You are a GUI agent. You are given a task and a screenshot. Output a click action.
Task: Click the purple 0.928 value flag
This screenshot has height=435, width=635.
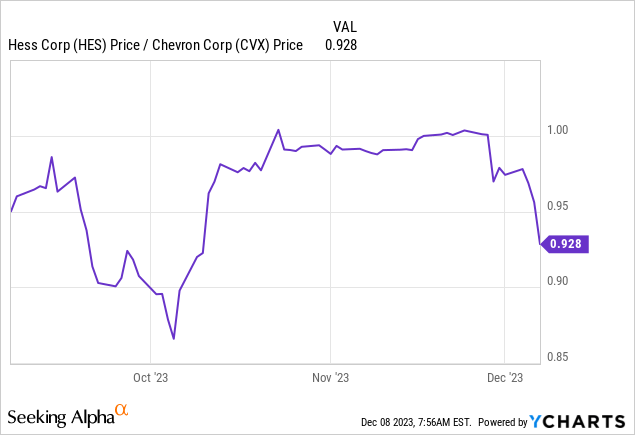pos(567,243)
